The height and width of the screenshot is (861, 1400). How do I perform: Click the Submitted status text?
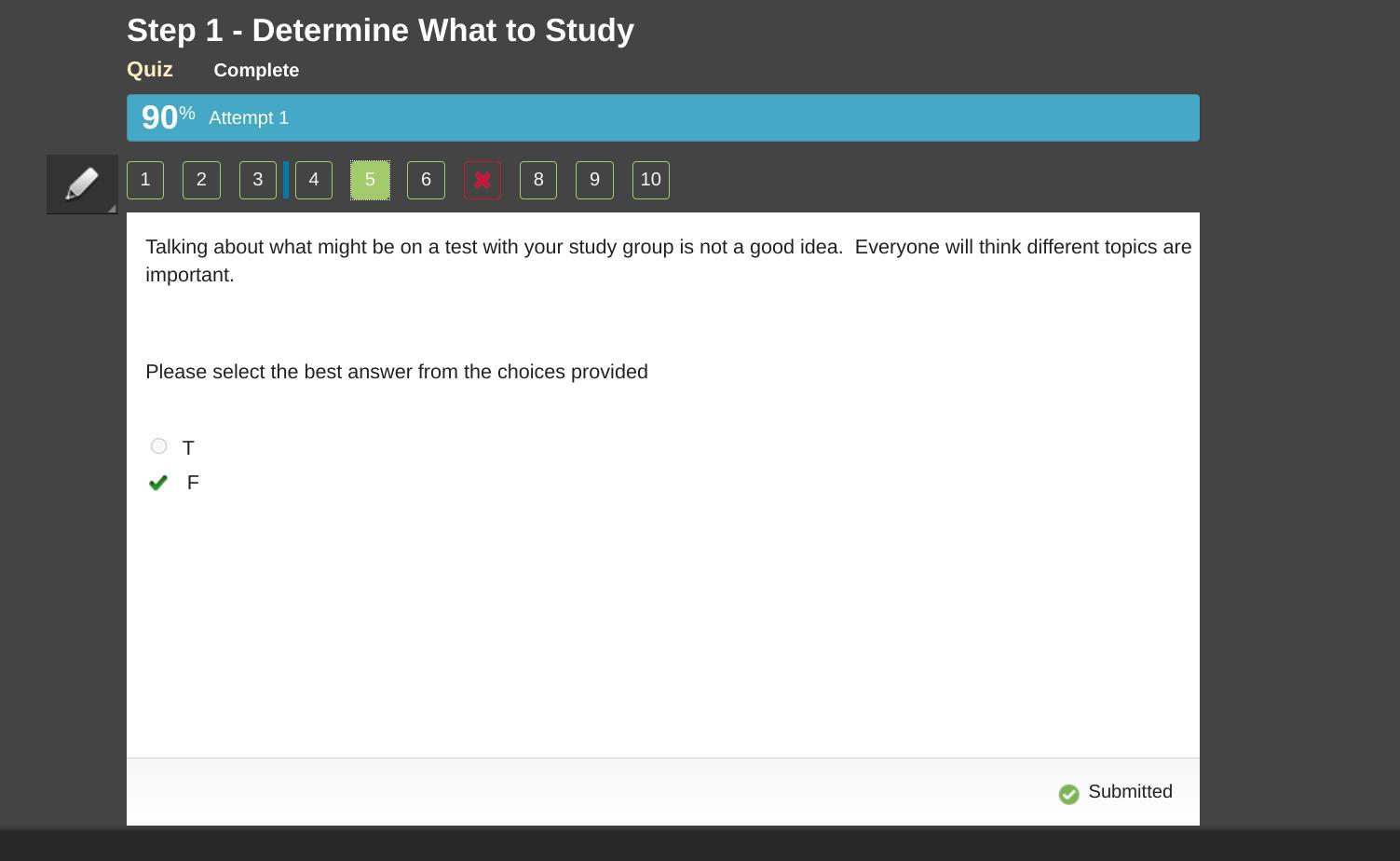tap(1130, 792)
